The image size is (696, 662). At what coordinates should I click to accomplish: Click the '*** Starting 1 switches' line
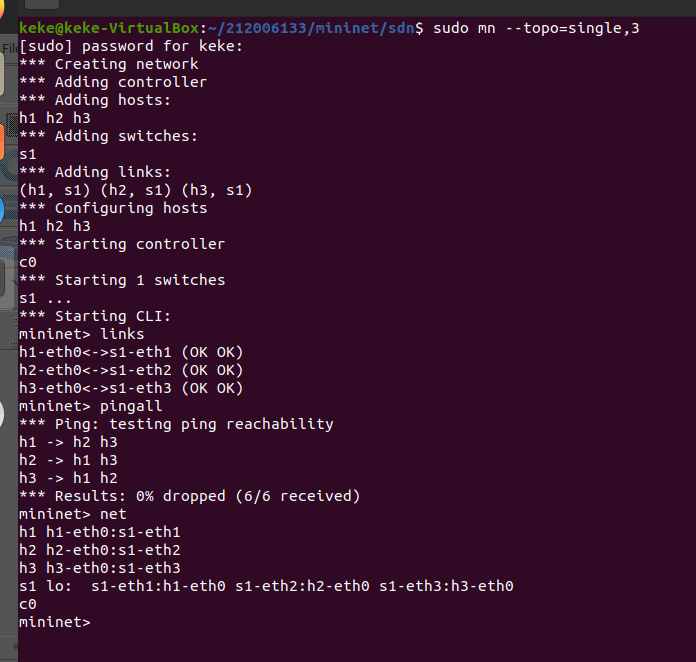tap(122, 280)
